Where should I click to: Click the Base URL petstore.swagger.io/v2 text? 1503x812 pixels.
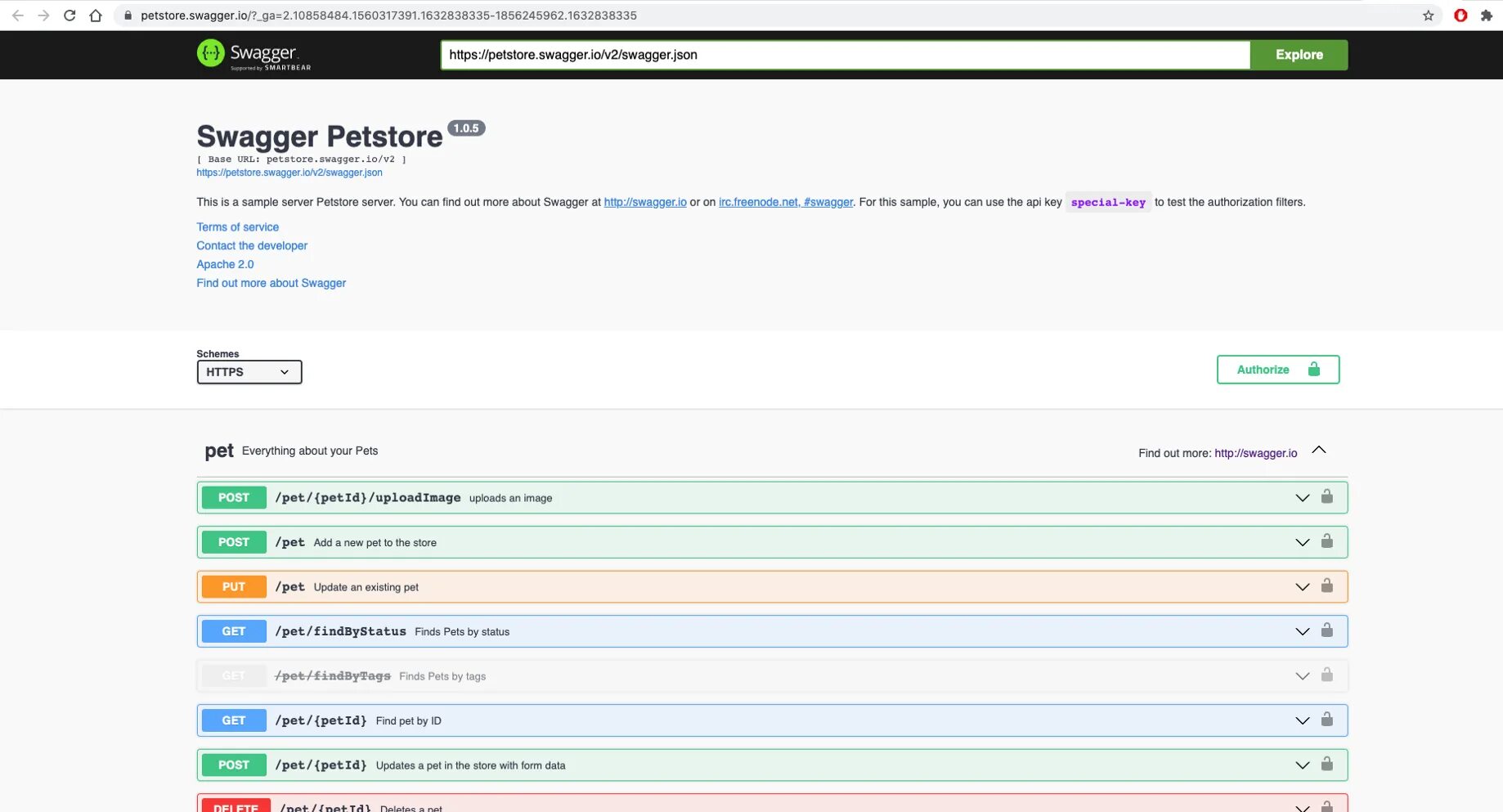(x=302, y=159)
